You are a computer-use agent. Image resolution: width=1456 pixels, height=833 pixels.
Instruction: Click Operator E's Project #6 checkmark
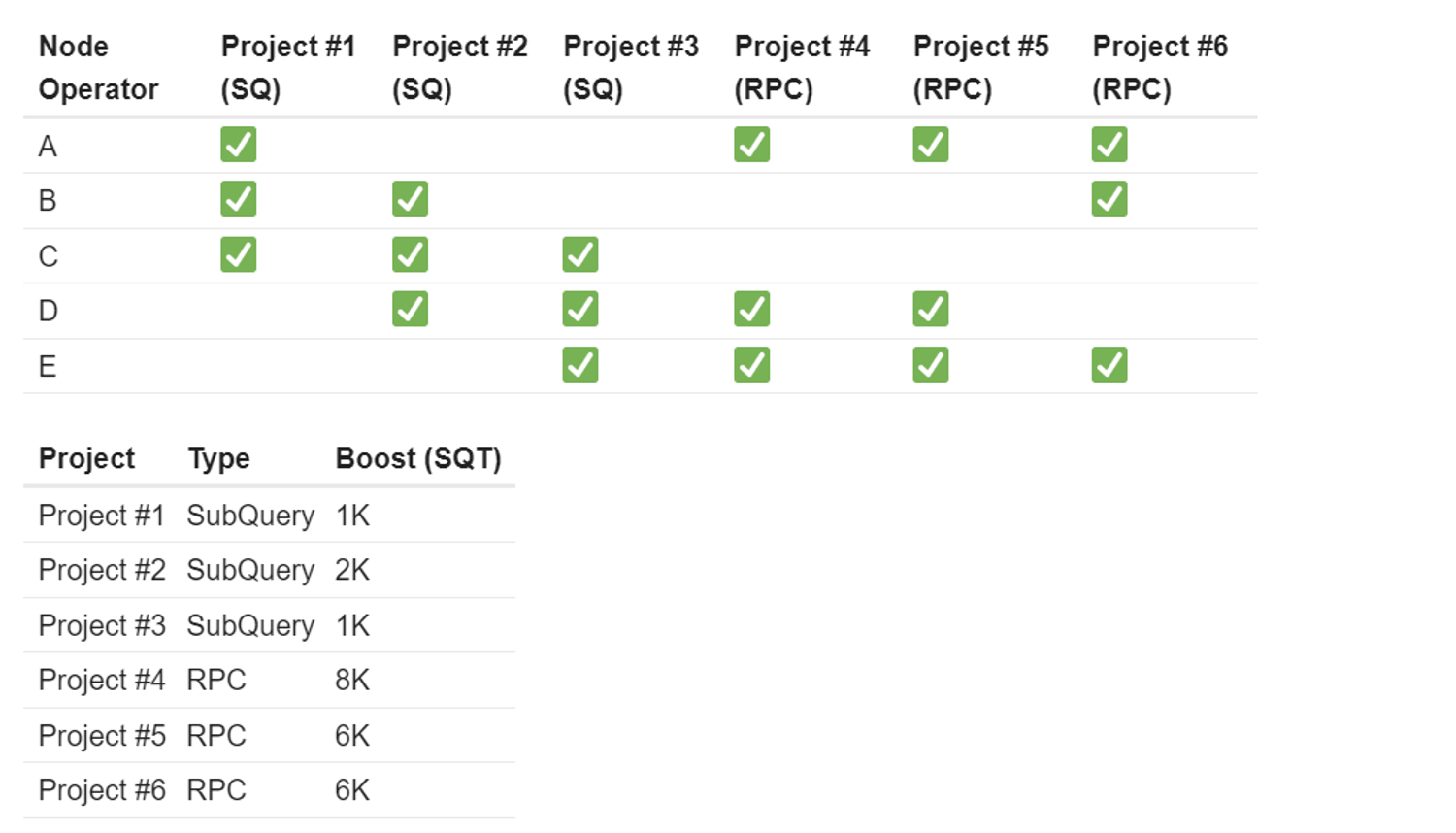(x=1109, y=365)
